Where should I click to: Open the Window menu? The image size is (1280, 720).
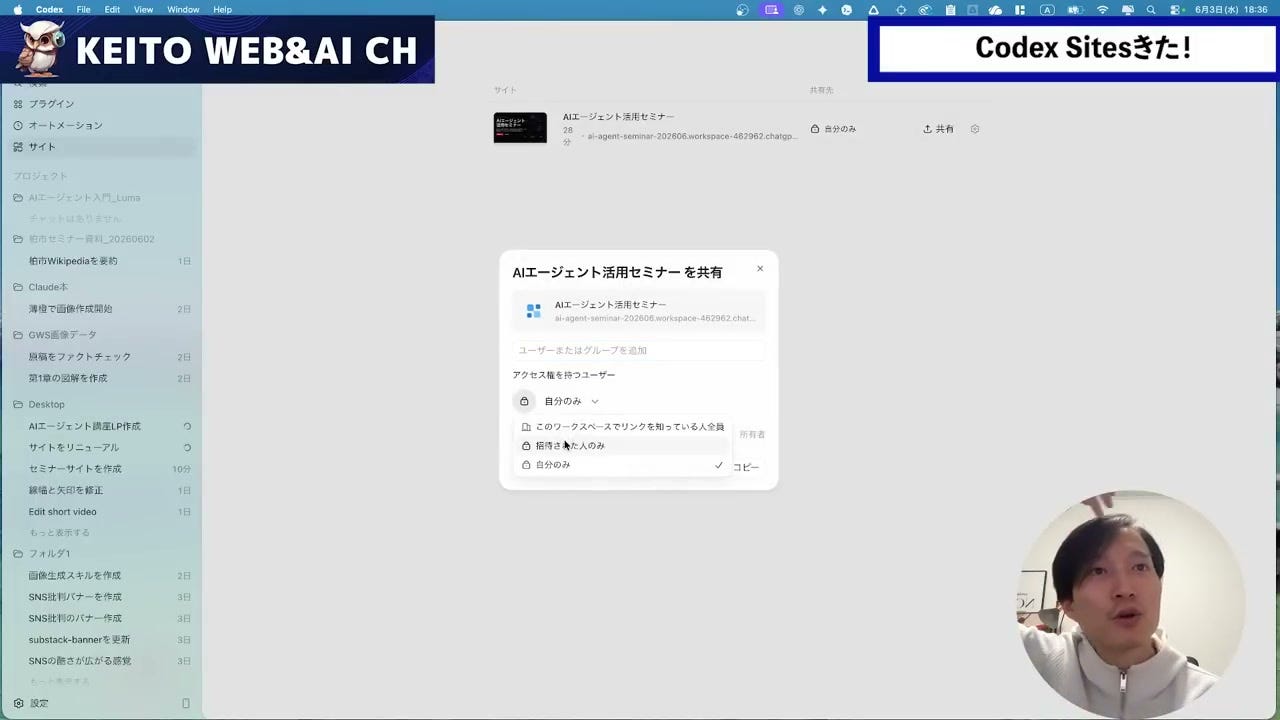click(x=183, y=9)
